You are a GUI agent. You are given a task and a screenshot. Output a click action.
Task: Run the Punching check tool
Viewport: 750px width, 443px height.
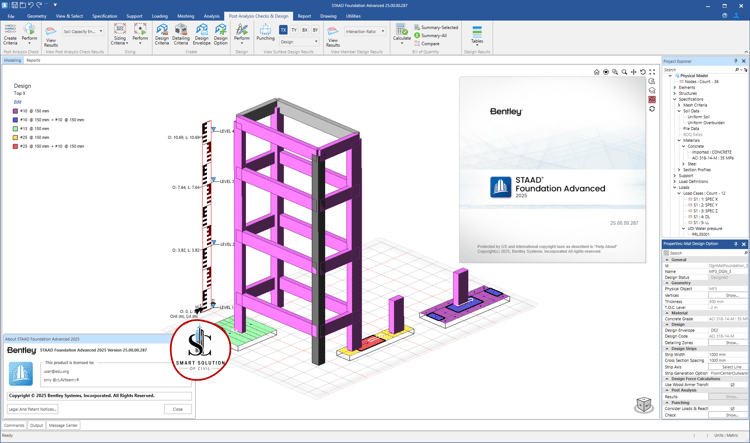[x=265, y=33]
